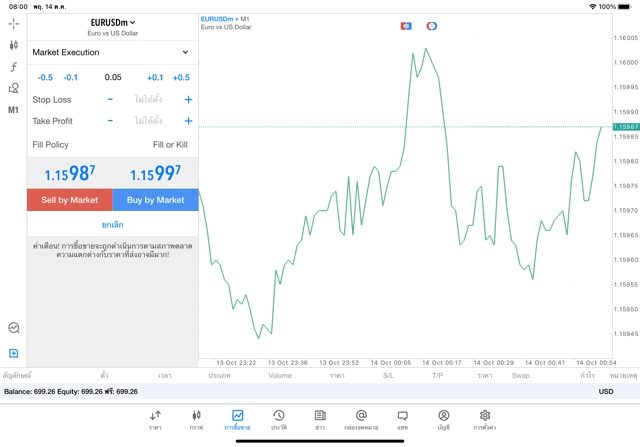Open the objects shapes tool
This screenshot has height=447, width=640.
point(13,88)
